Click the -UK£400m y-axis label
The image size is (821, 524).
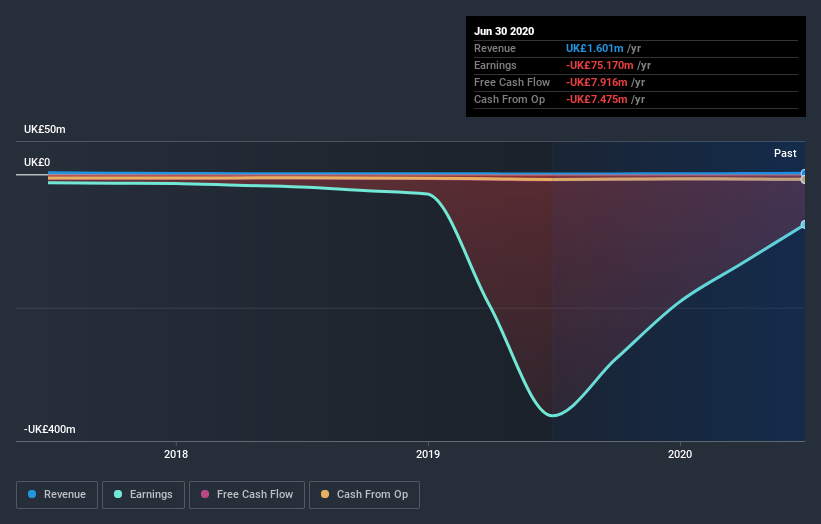coord(50,429)
